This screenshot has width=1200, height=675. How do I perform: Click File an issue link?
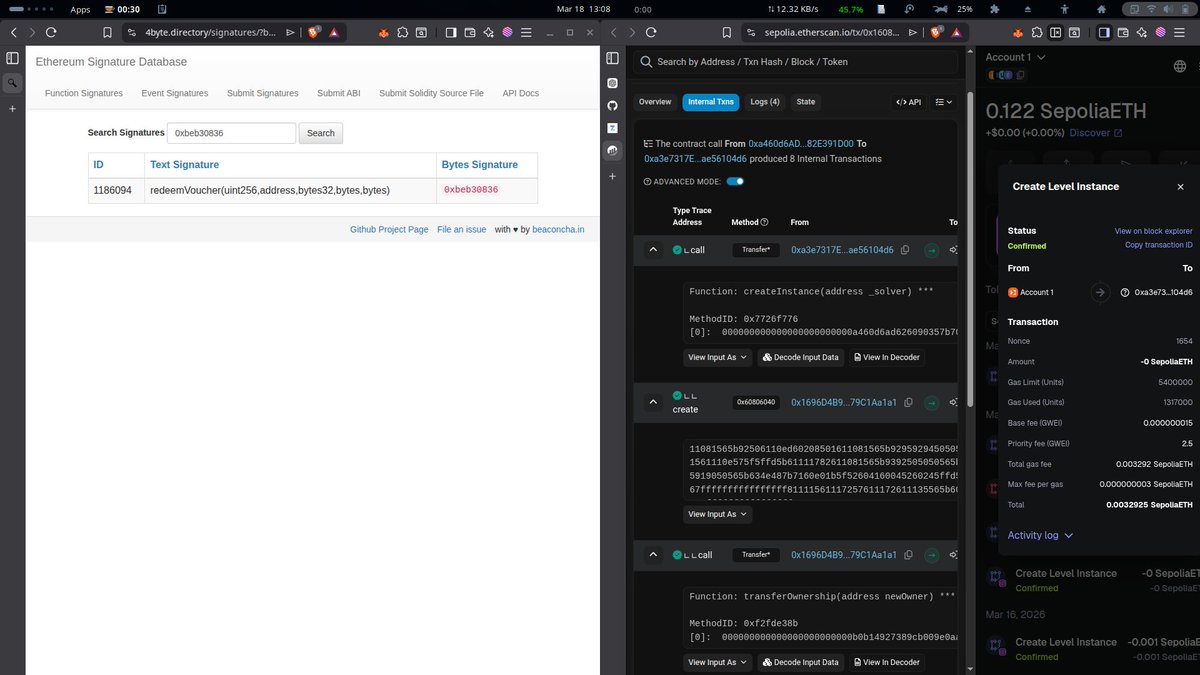[462, 229]
